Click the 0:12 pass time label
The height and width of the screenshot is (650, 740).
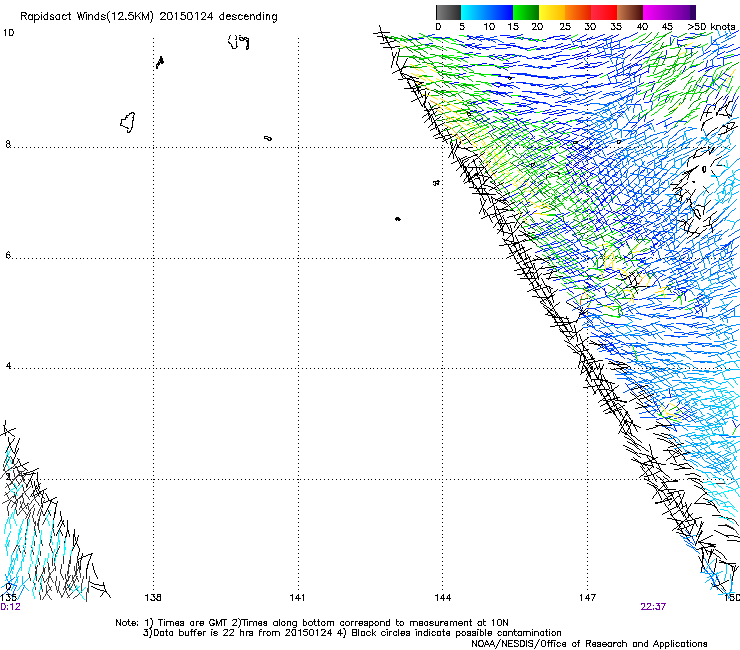10,607
